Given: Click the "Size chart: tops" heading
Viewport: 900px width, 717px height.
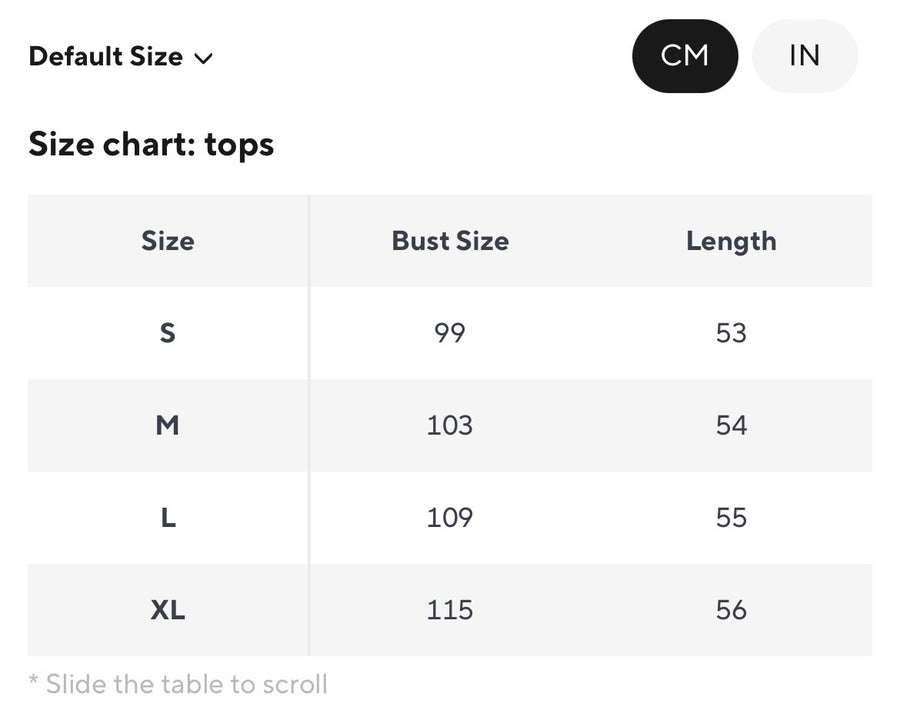Looking at the screenshot, I should click(151, 145).
